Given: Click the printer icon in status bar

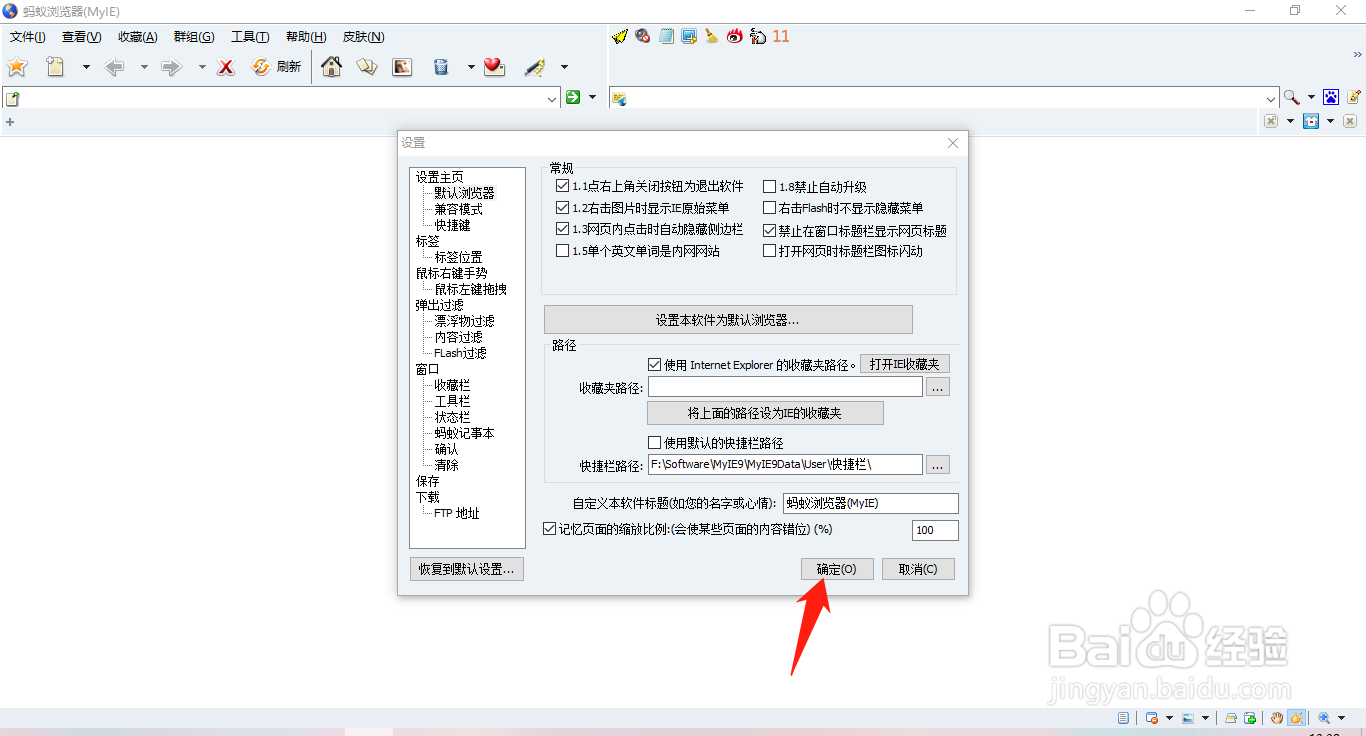Looking at the screenshot, I should tap(1230, 718).
